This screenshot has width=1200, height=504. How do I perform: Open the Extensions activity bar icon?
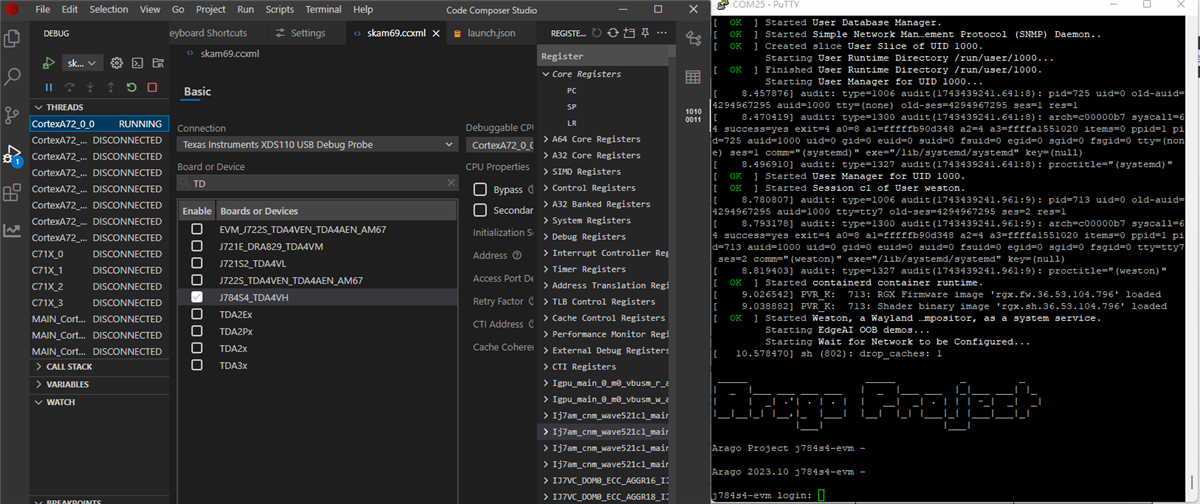pos(13,193)
